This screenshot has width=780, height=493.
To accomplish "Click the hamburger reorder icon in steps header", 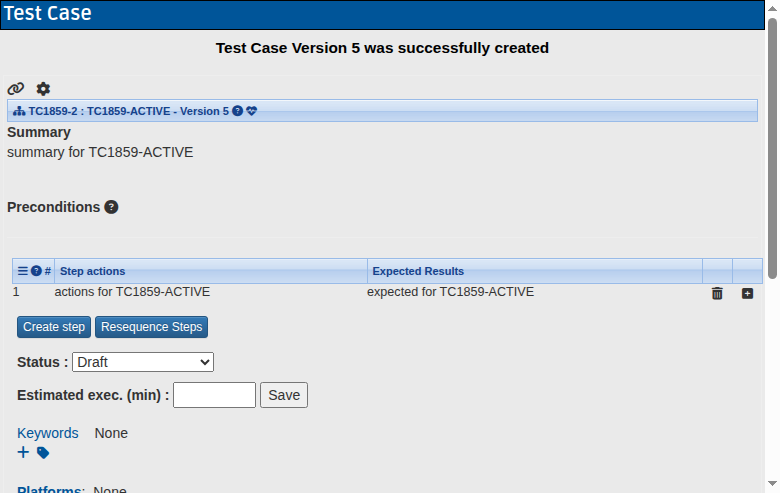I will (23, 271).
